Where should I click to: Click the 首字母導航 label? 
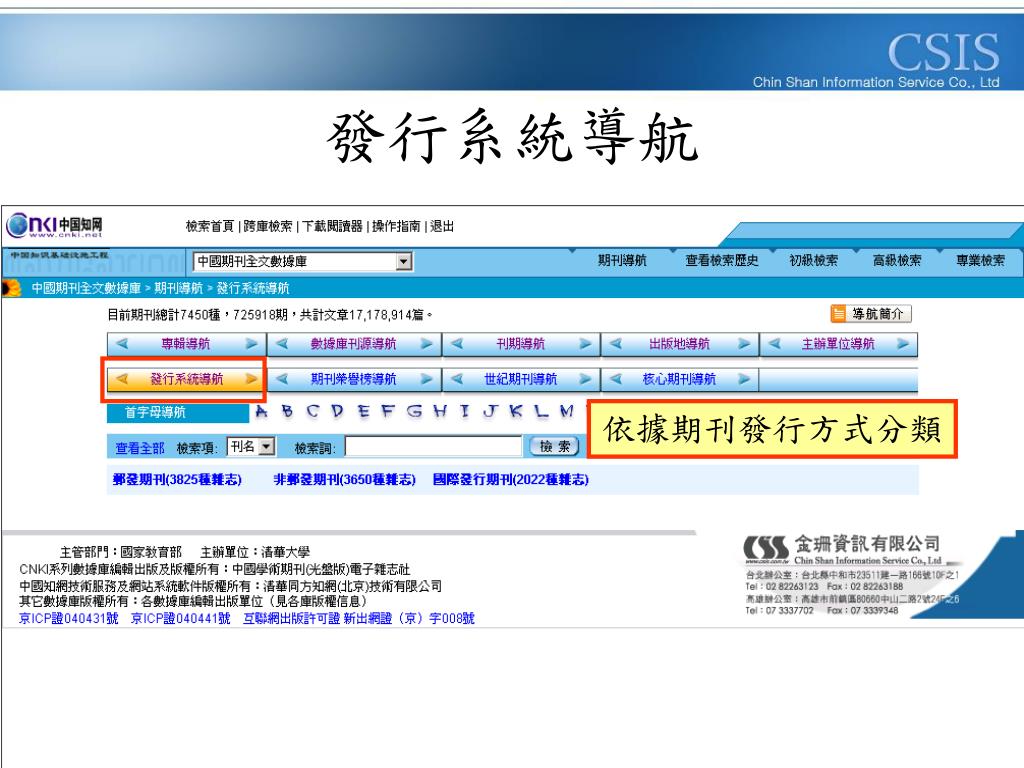[x=155, y=412]
